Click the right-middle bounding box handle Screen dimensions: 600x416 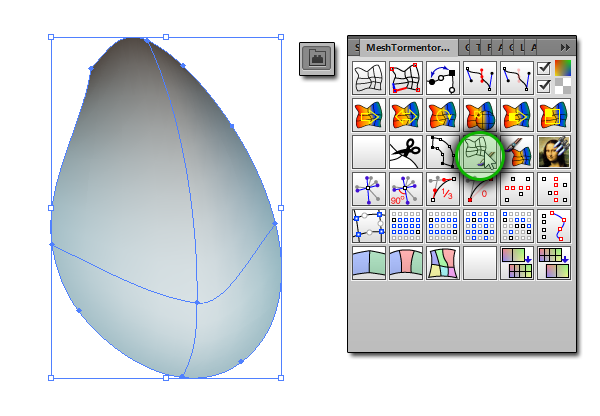tap(281, 208)
